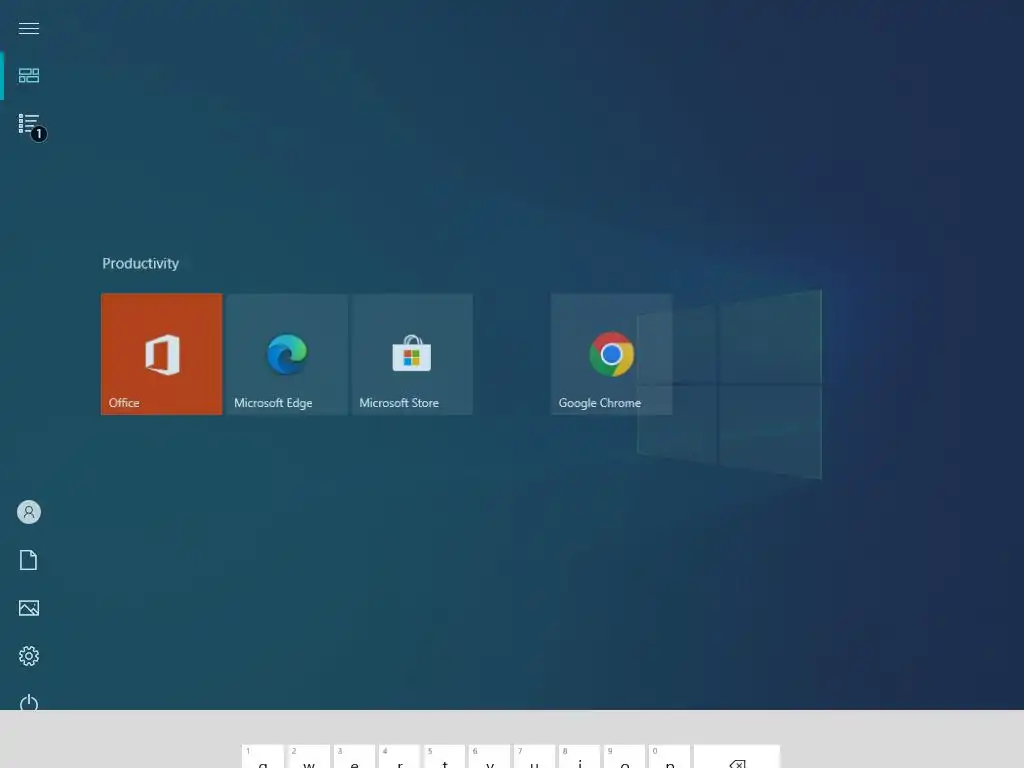Viewport: 1024px width, 768px height.
Task: Open the user account icon
Action: [29, 512]
